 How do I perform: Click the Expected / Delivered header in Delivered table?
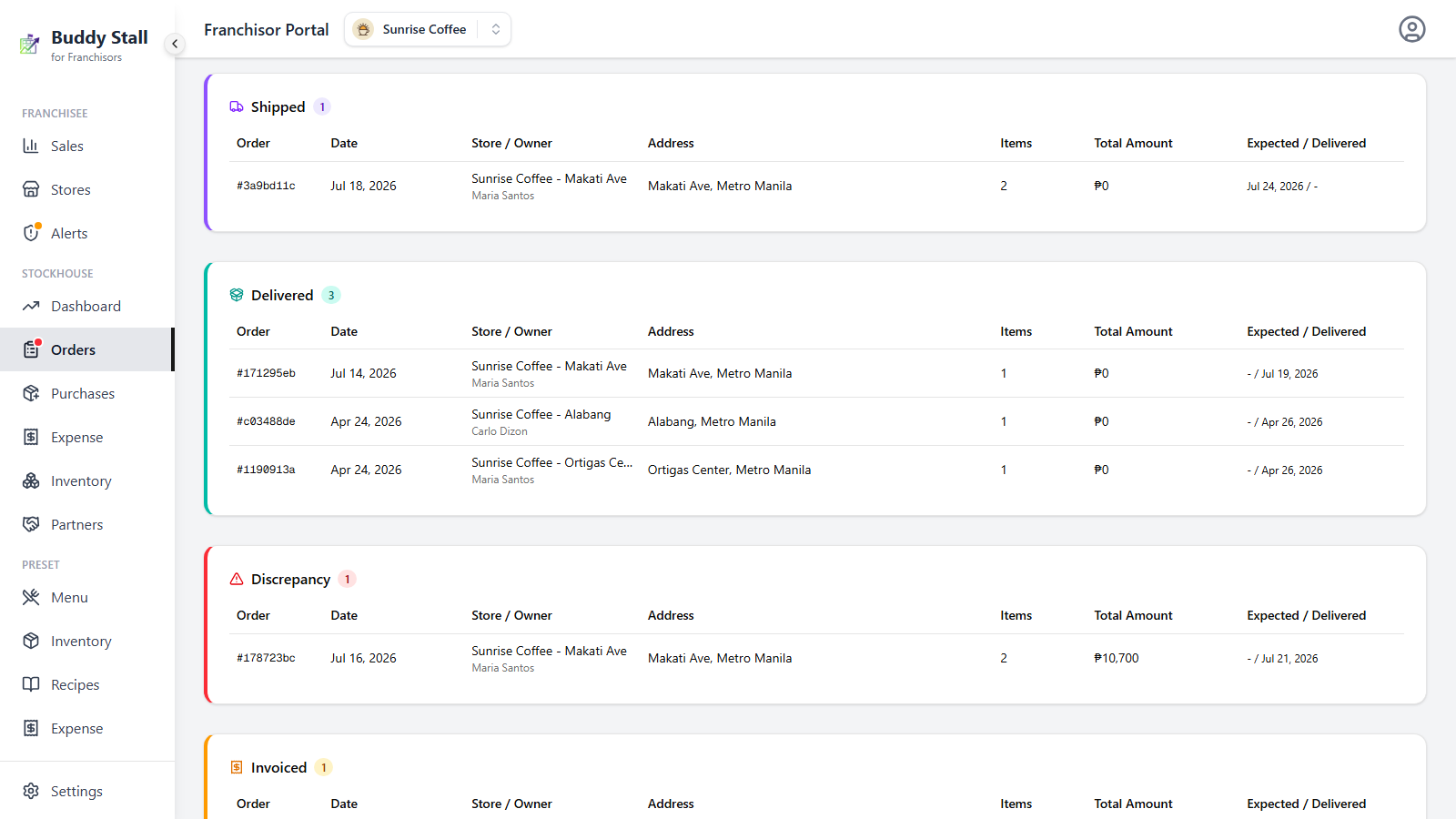pos(1307,331)
